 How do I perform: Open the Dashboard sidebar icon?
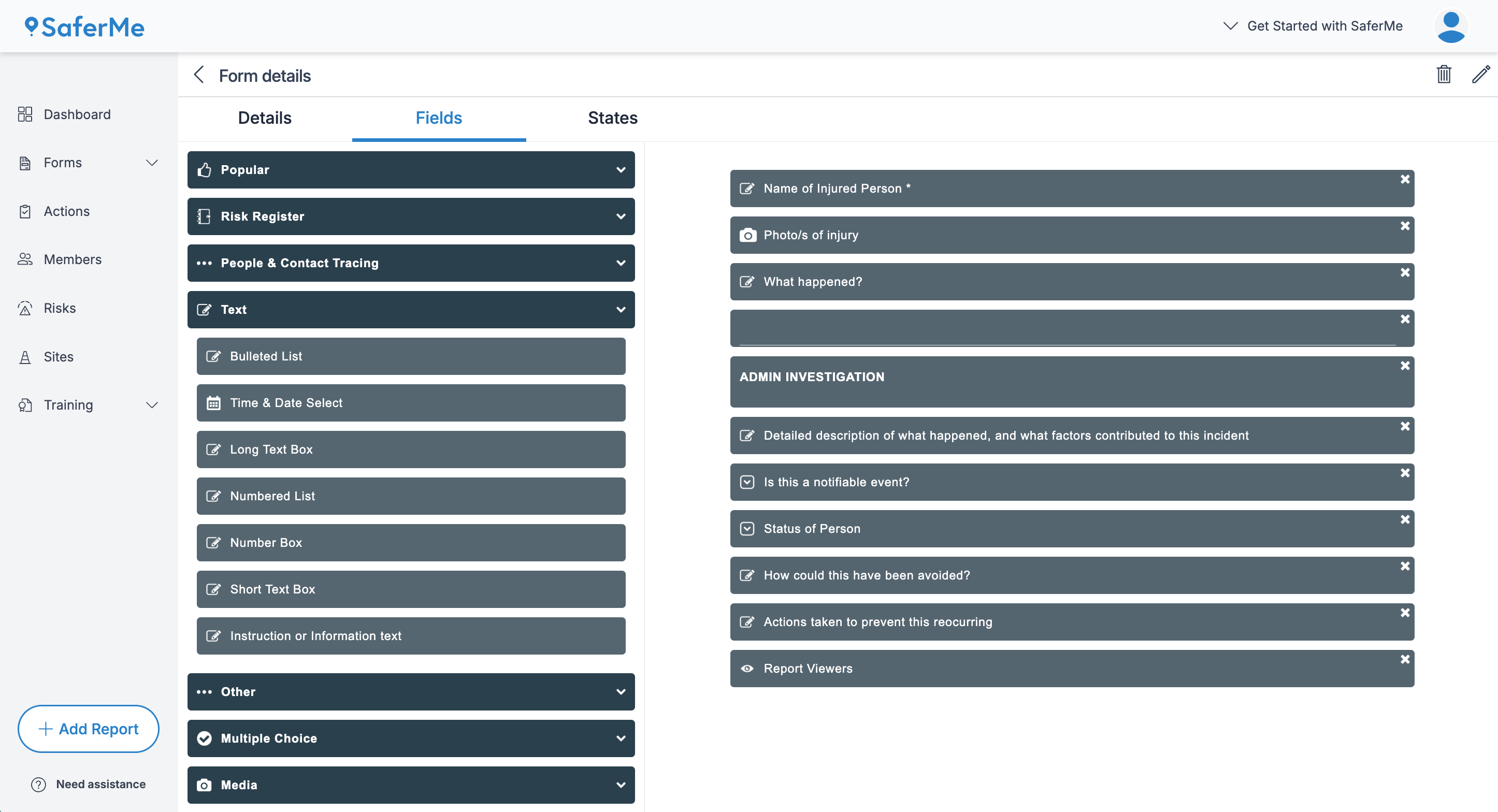click(25, 114)
